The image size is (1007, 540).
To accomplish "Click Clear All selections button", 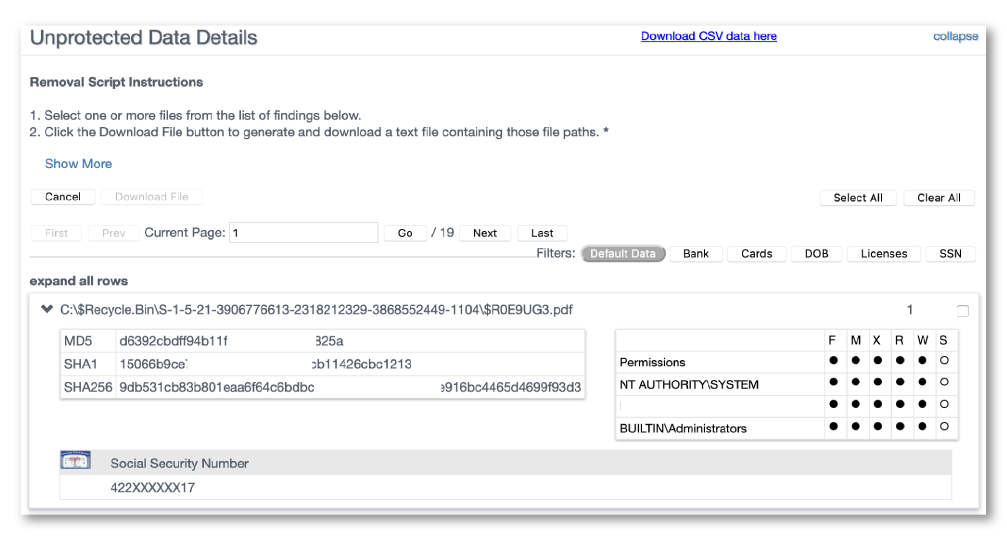I will pyautogui.click(x=939, y=198).
